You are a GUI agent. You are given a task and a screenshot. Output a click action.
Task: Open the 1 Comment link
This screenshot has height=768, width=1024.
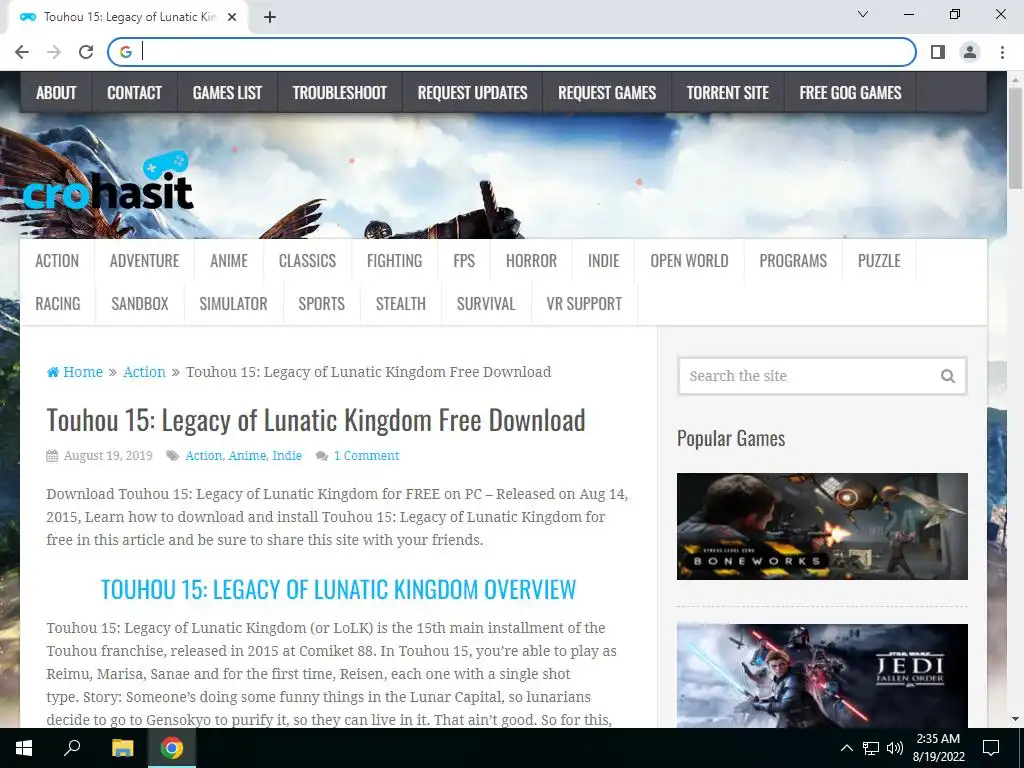click(366, 456)
